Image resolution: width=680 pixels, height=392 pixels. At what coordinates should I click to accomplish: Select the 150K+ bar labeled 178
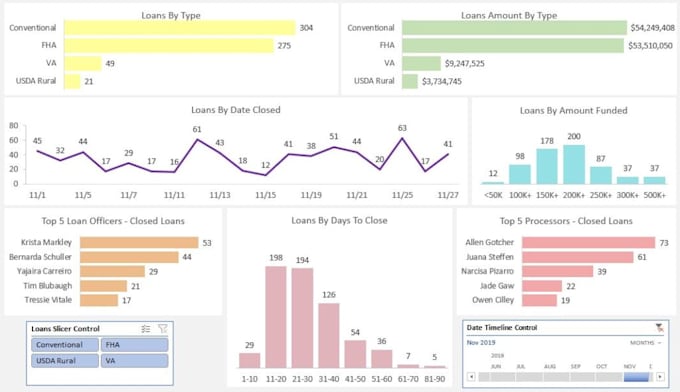pos(547,167)
